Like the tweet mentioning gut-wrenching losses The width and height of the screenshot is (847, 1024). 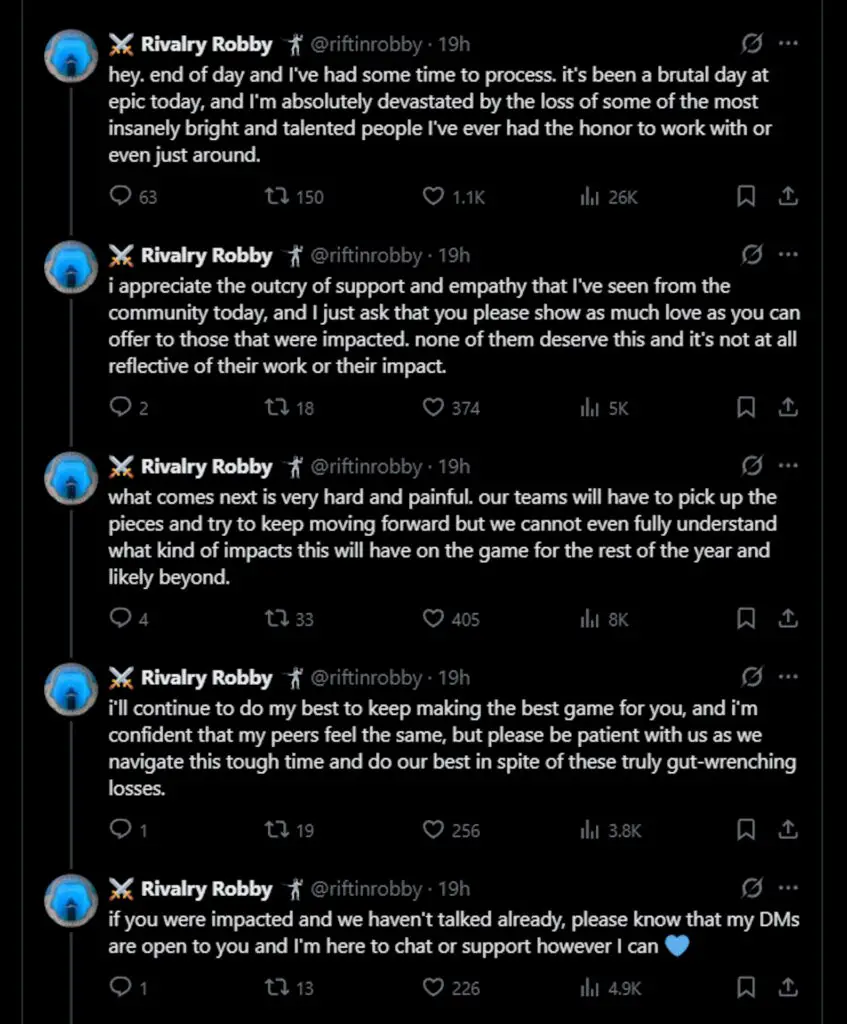(x=432, y=830)
